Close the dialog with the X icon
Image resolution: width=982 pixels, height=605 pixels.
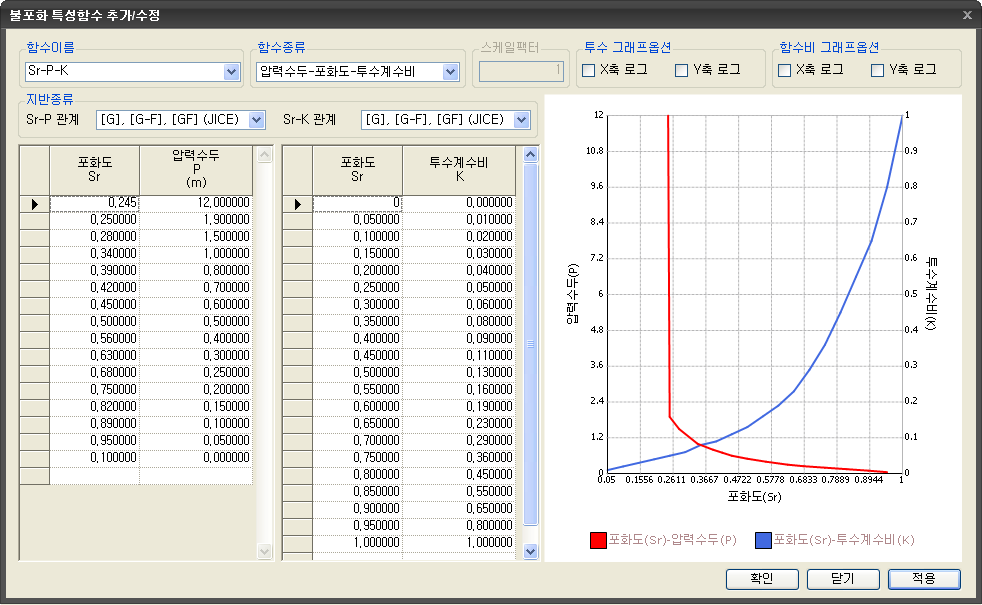[966, 15]
